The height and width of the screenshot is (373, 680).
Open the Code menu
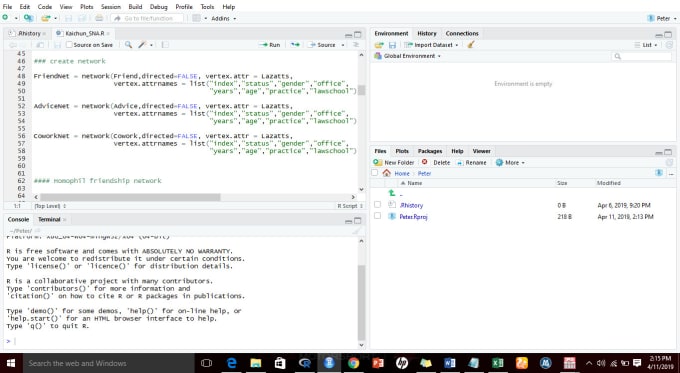[x=45, y=7]
